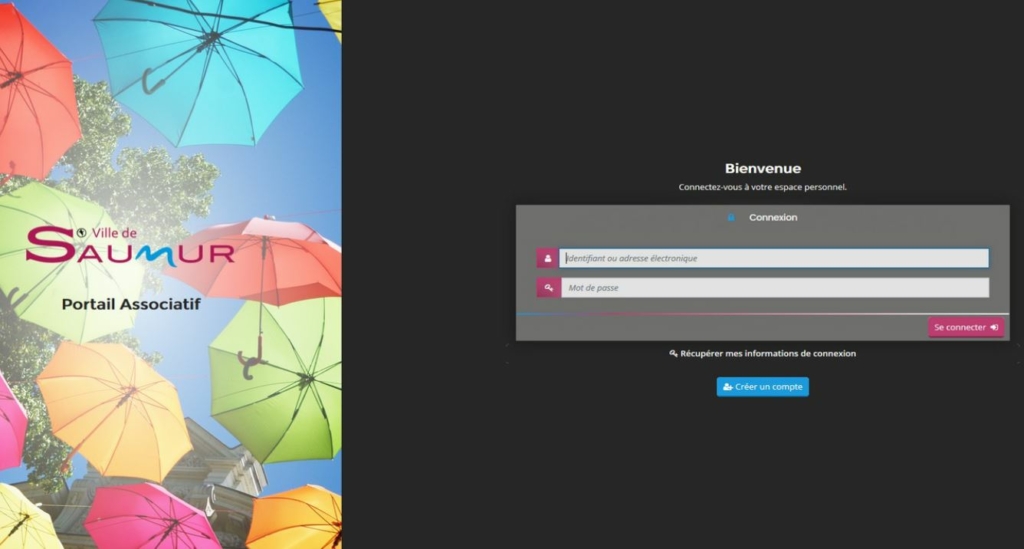Click the key icon beside the password field
Viewport: 1024px width, 549px height.
point(549,287)
